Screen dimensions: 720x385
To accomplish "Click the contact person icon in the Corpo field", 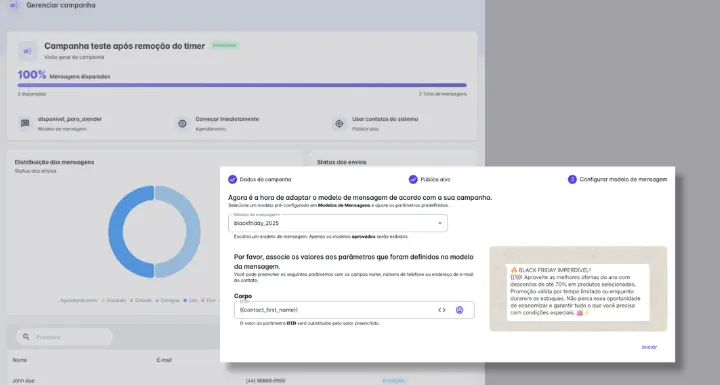I will tap(459, 310).
